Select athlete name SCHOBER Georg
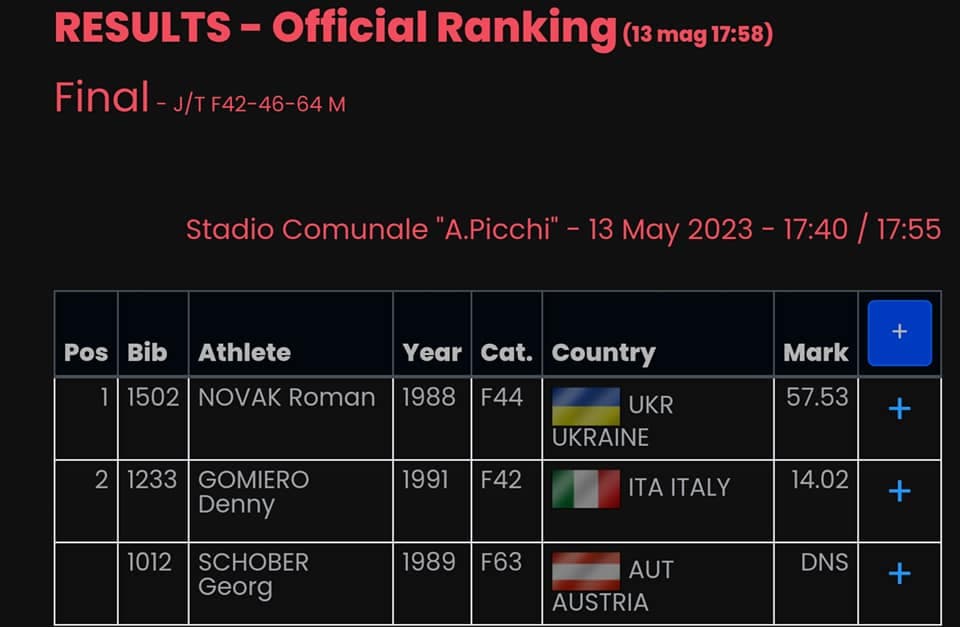960x627 pixels. coord(253,573)
